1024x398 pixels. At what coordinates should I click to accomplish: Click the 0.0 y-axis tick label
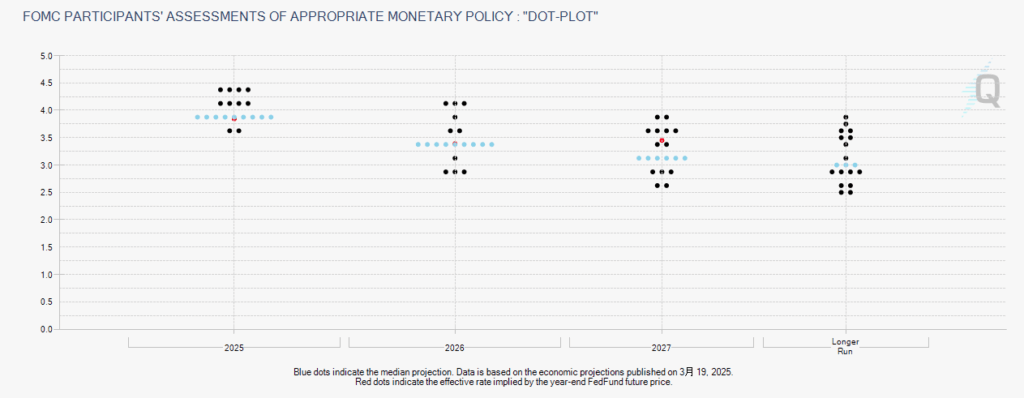point(46,329)
